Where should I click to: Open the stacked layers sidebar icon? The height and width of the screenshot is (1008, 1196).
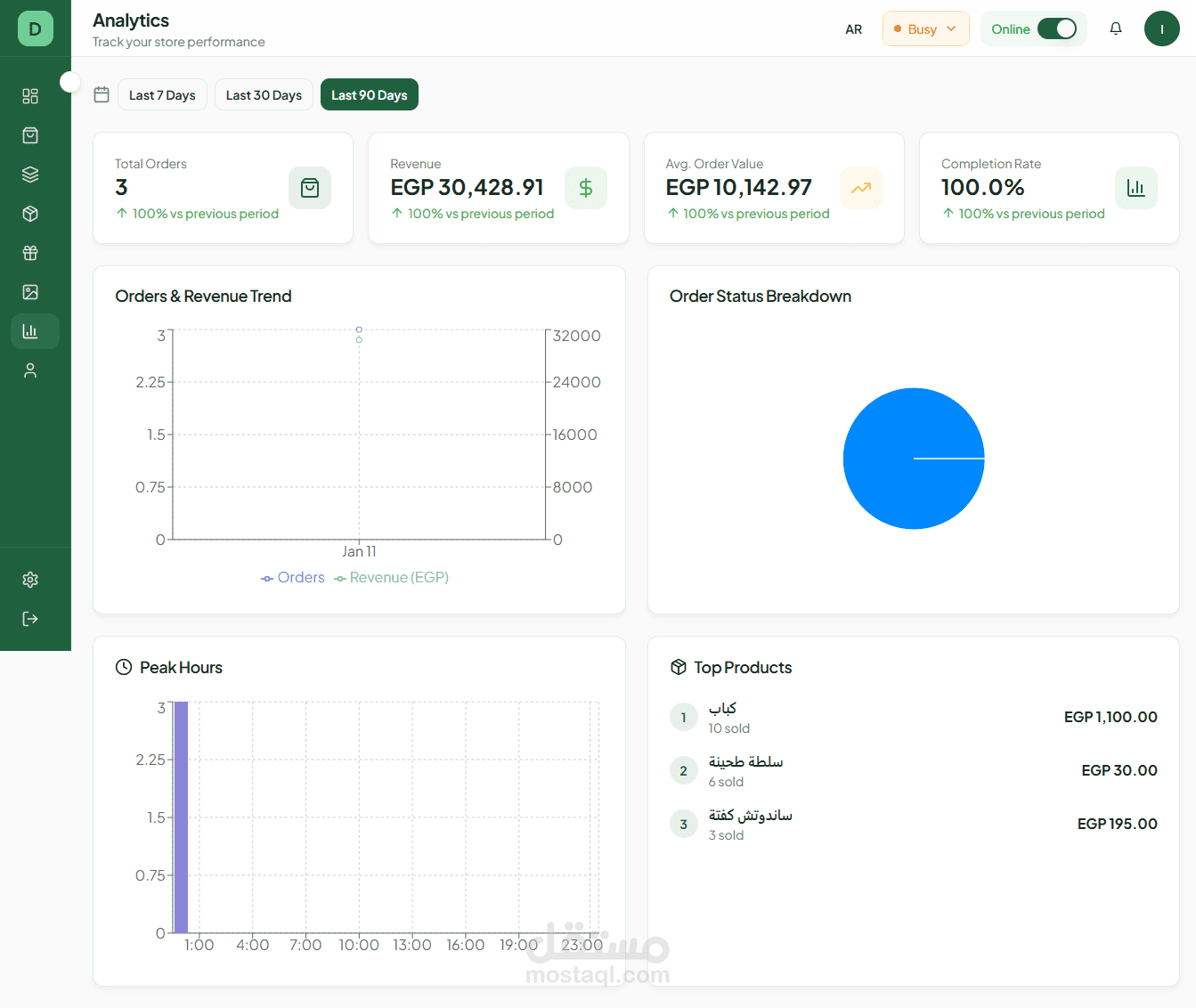tap(30, 175)
